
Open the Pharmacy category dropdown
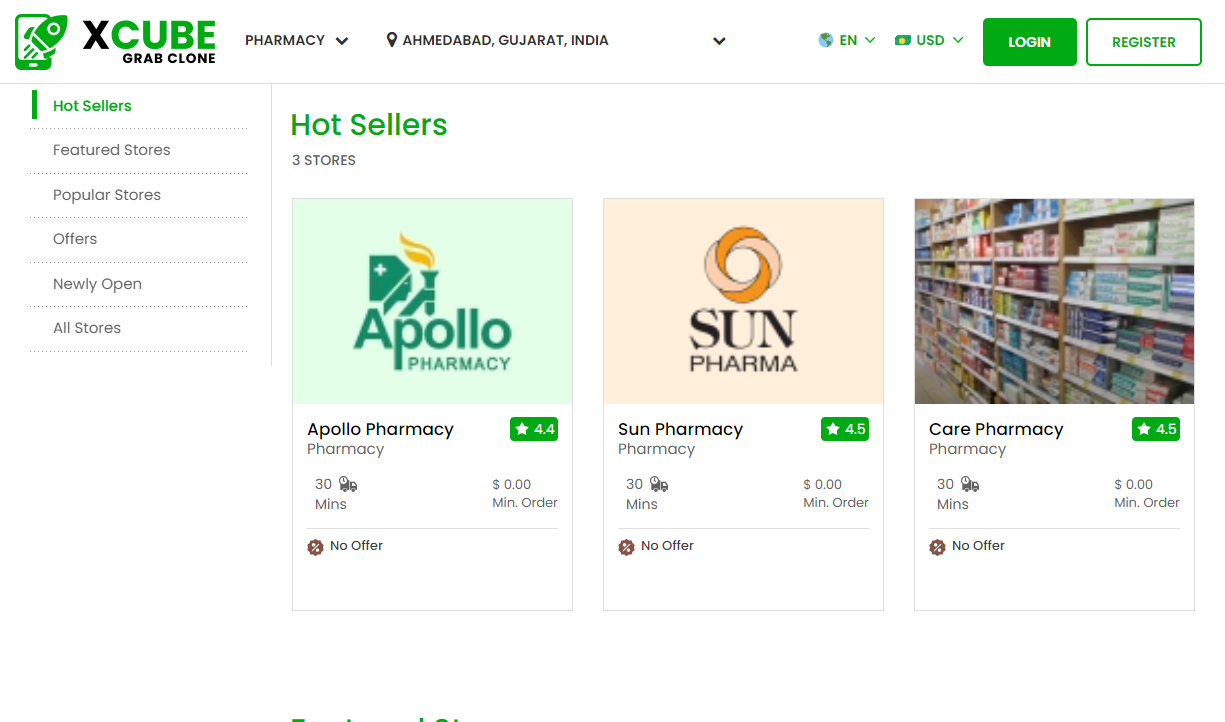pyautogui.click(x=296, y=40)
